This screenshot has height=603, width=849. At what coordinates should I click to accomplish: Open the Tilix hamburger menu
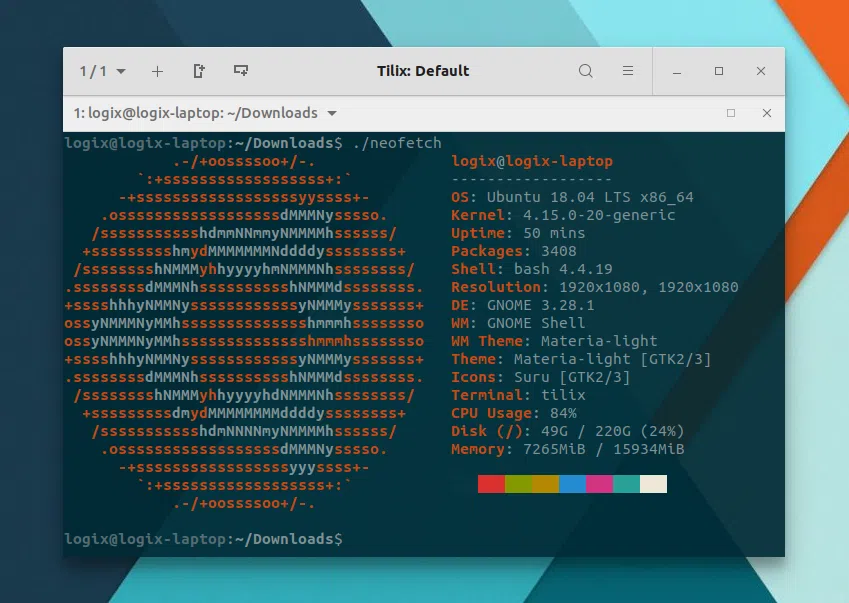coord(628,71)
